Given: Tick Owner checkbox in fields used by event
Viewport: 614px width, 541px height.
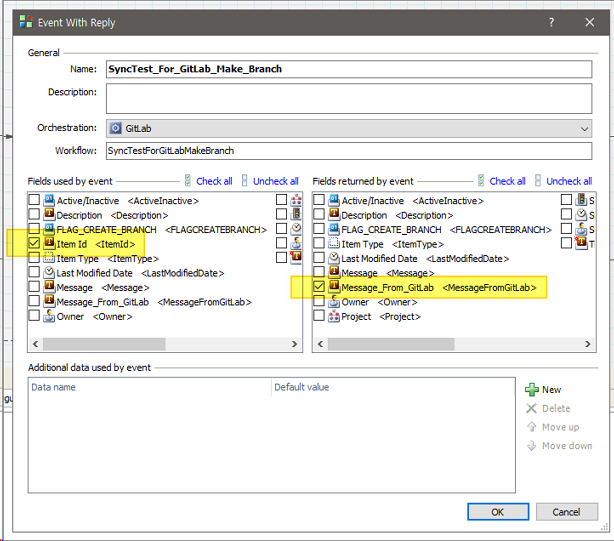Looking at the screenshot, I should (x=34, y=316).
